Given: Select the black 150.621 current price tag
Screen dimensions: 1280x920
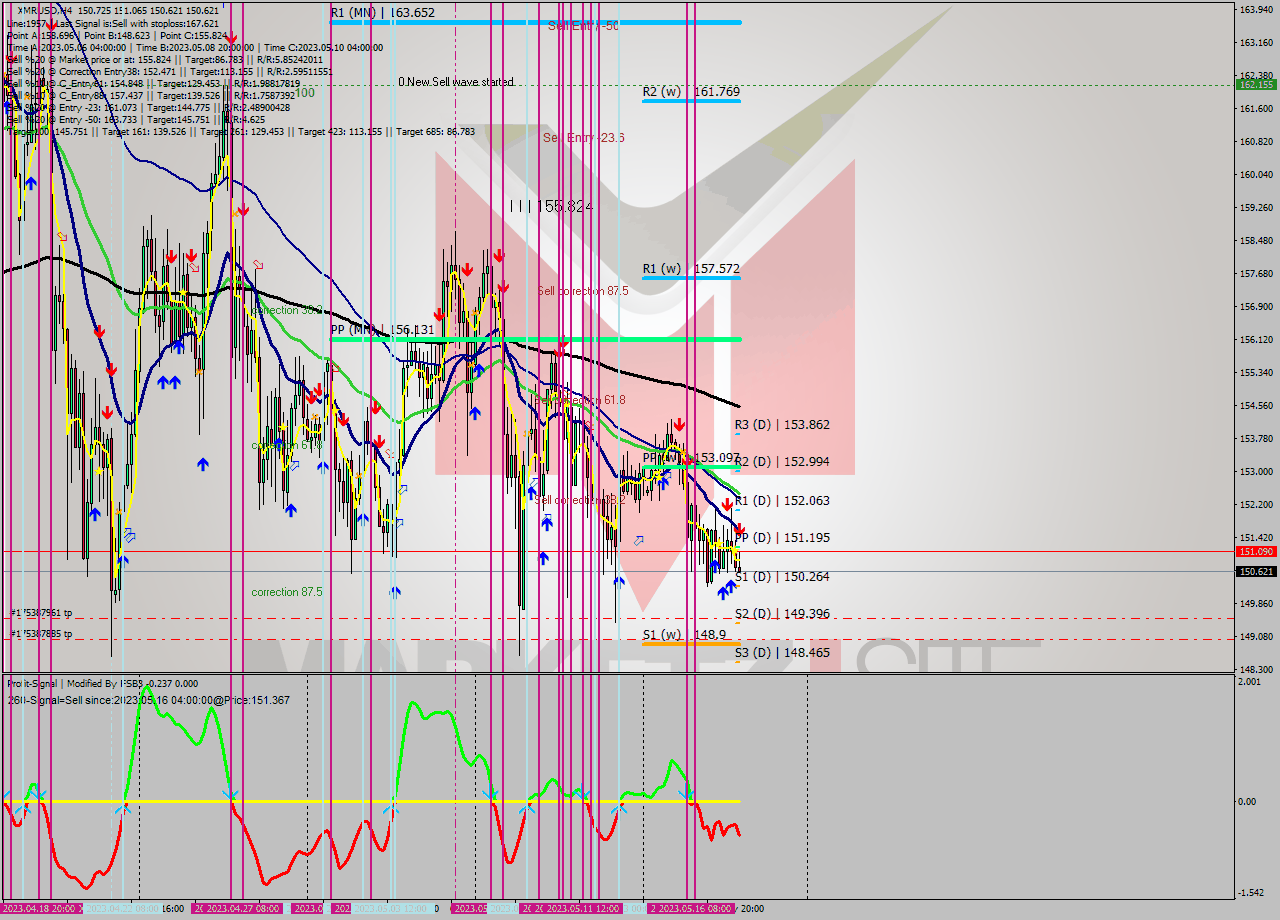Looking at the screenshot, I should click(x=1256, y=571).
